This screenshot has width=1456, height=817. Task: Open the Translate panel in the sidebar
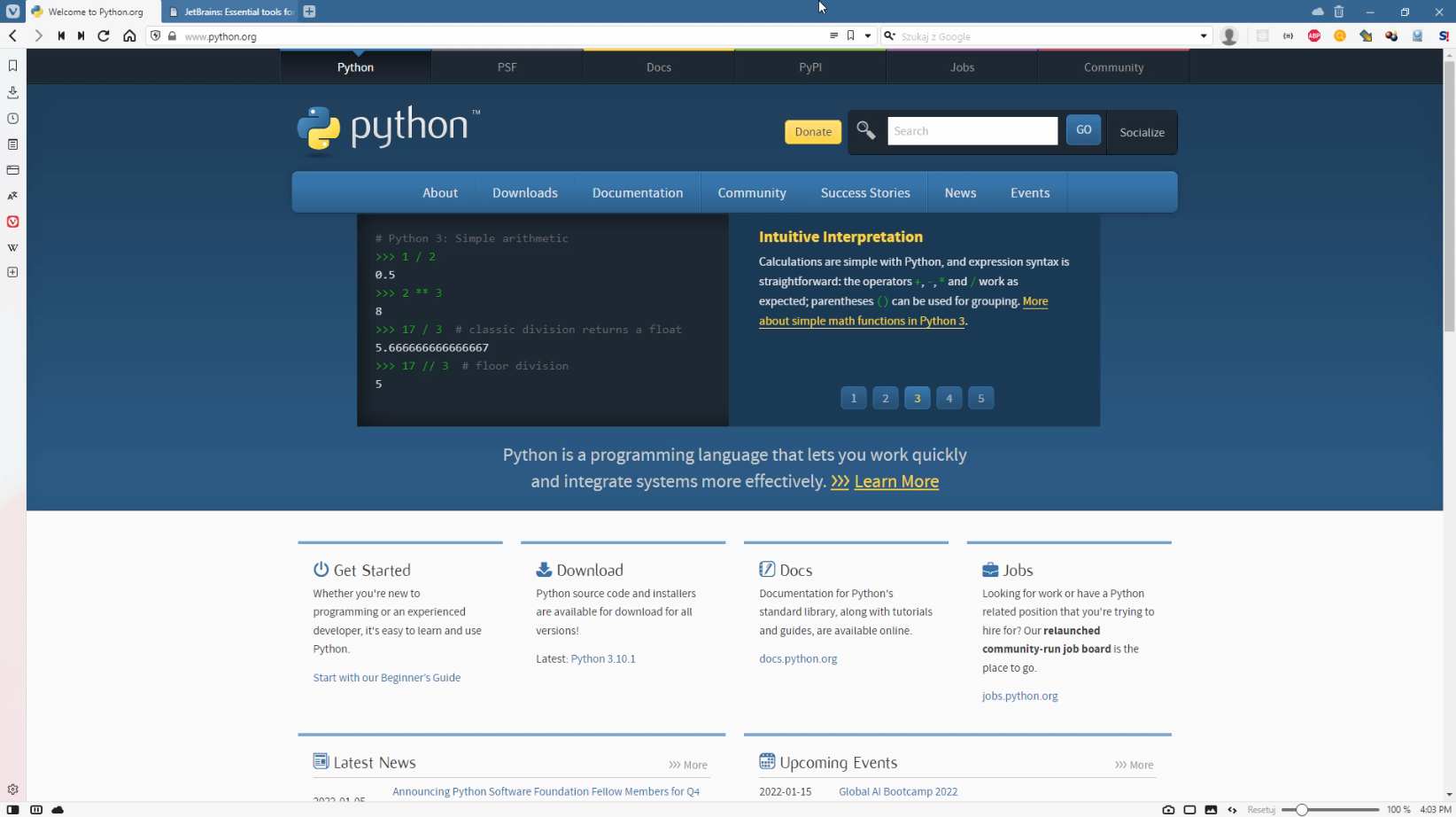tap(12, 196)
